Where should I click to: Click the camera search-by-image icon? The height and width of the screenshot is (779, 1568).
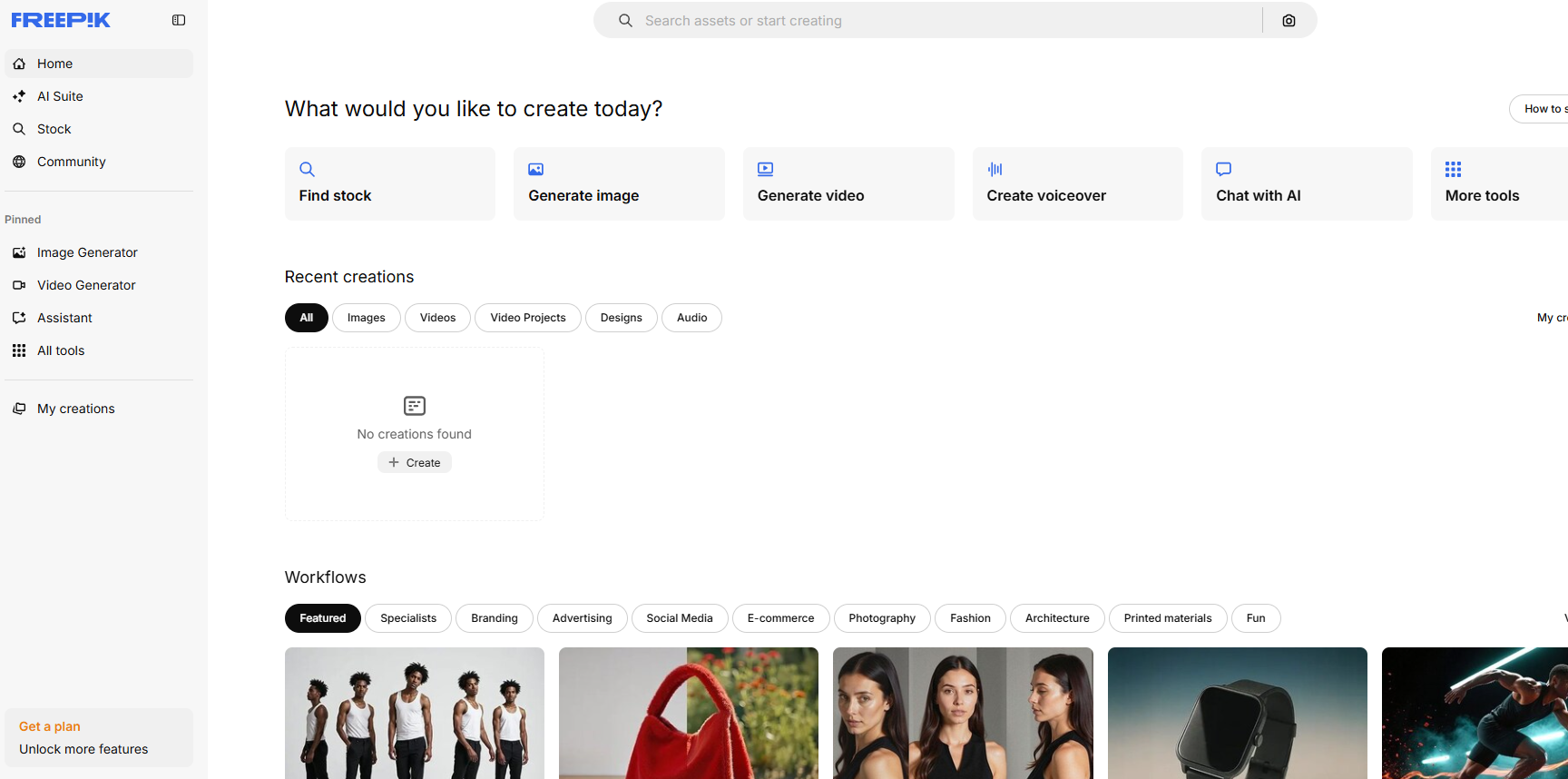point(1289,21)
